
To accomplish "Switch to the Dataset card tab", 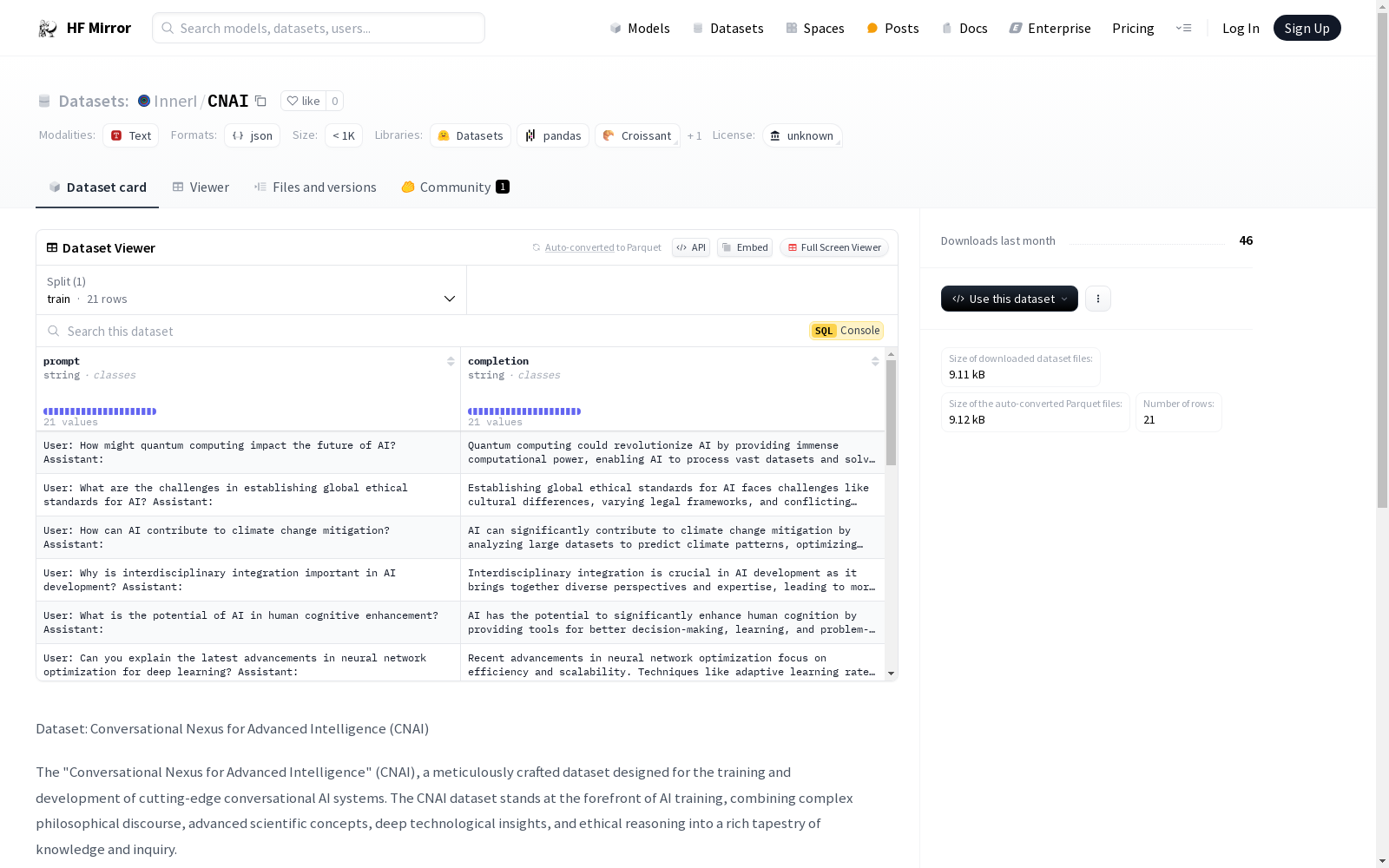I will click(x=97, y=187).
